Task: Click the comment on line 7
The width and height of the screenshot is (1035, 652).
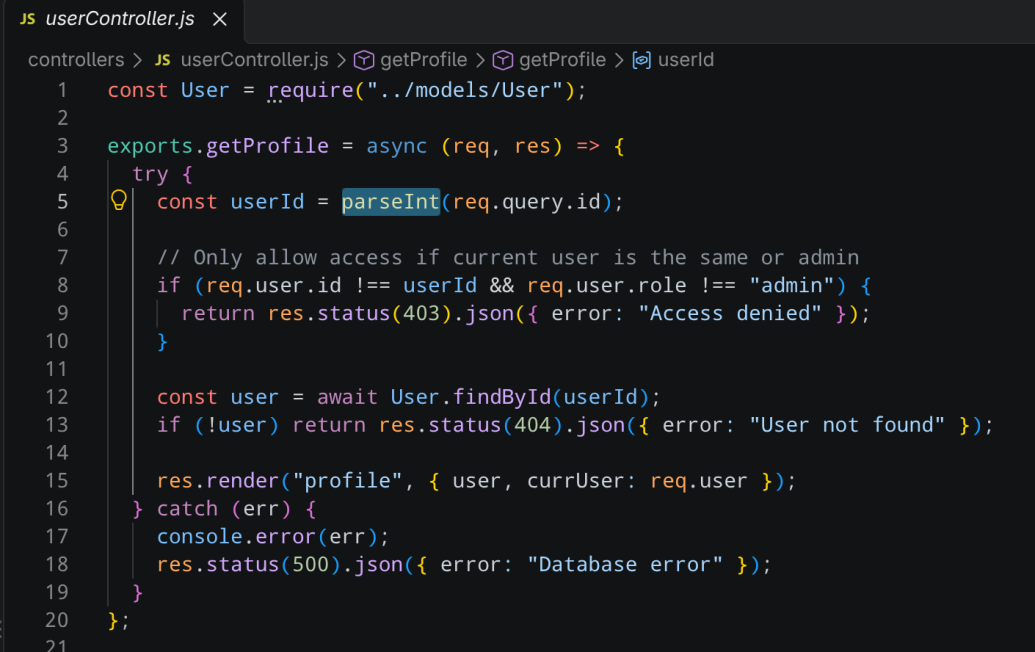Action: [508, 257]
